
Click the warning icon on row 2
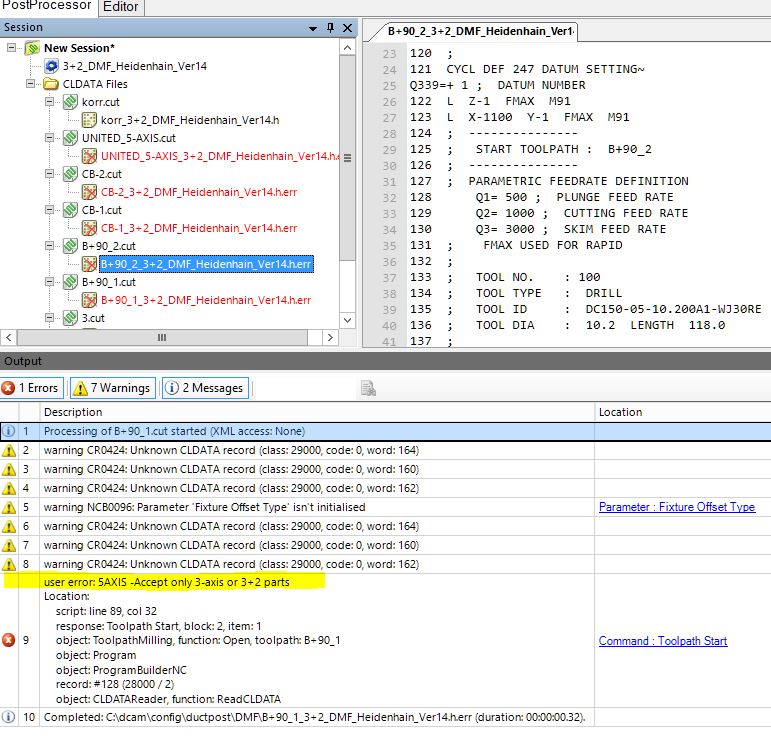9,450
